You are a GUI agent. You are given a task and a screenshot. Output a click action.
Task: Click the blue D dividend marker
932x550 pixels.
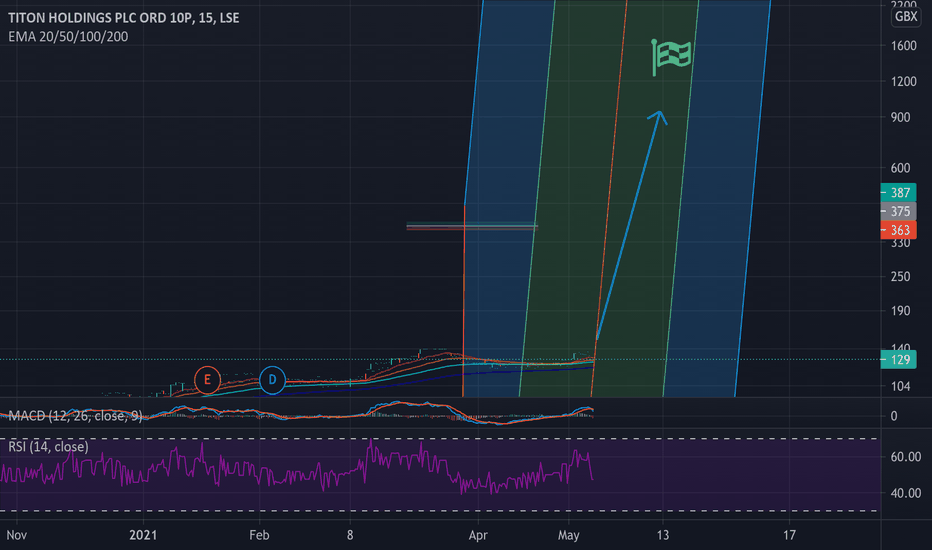272,379
